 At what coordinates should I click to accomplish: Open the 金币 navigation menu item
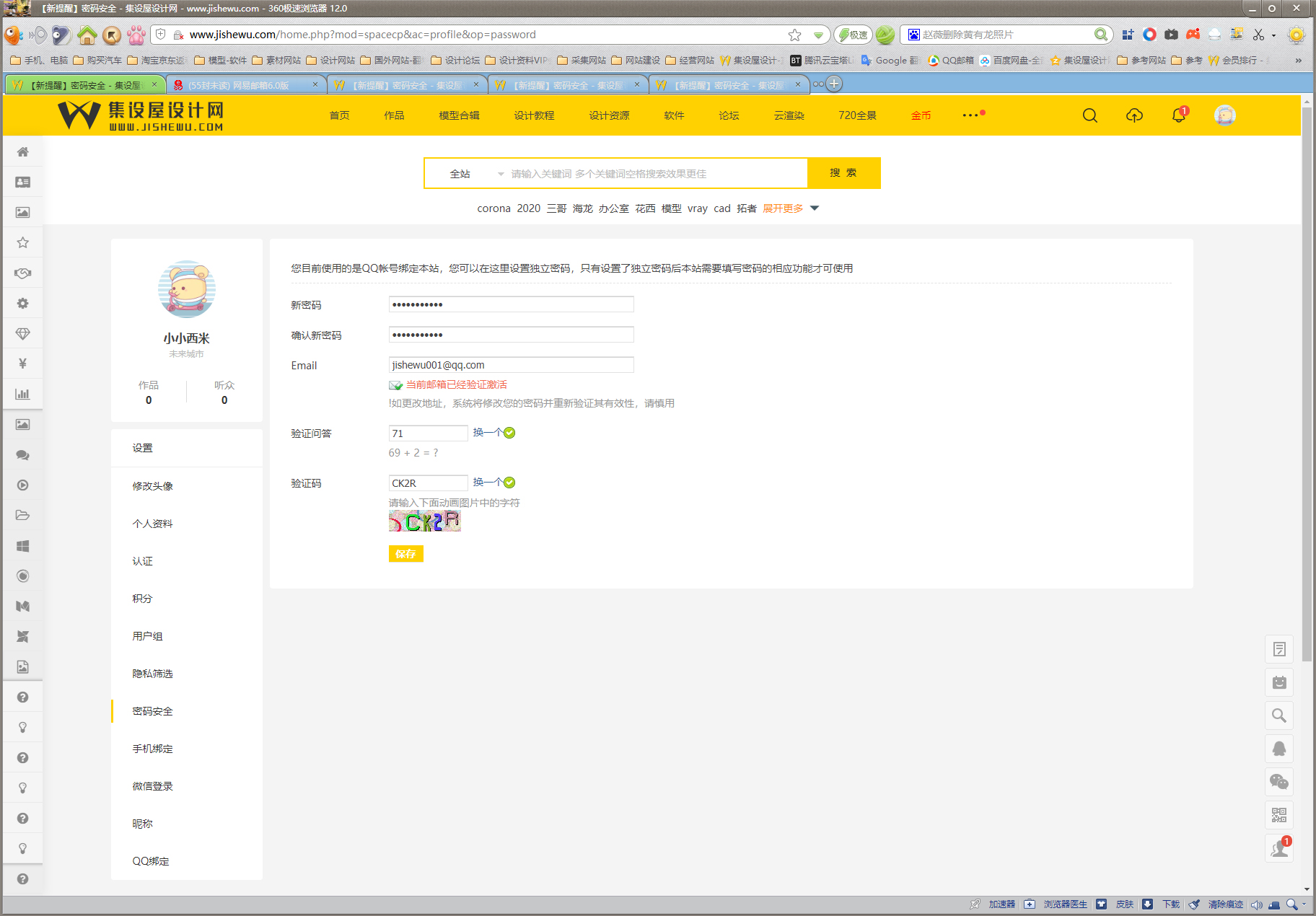coord(921,115)
